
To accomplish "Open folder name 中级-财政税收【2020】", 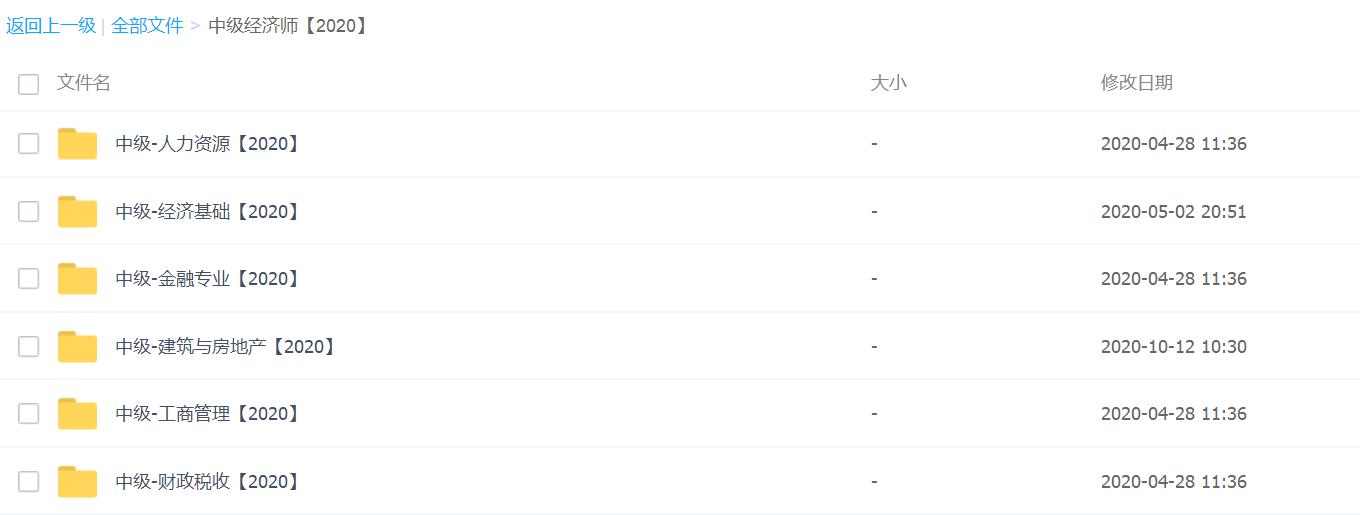I will point(209,482).
